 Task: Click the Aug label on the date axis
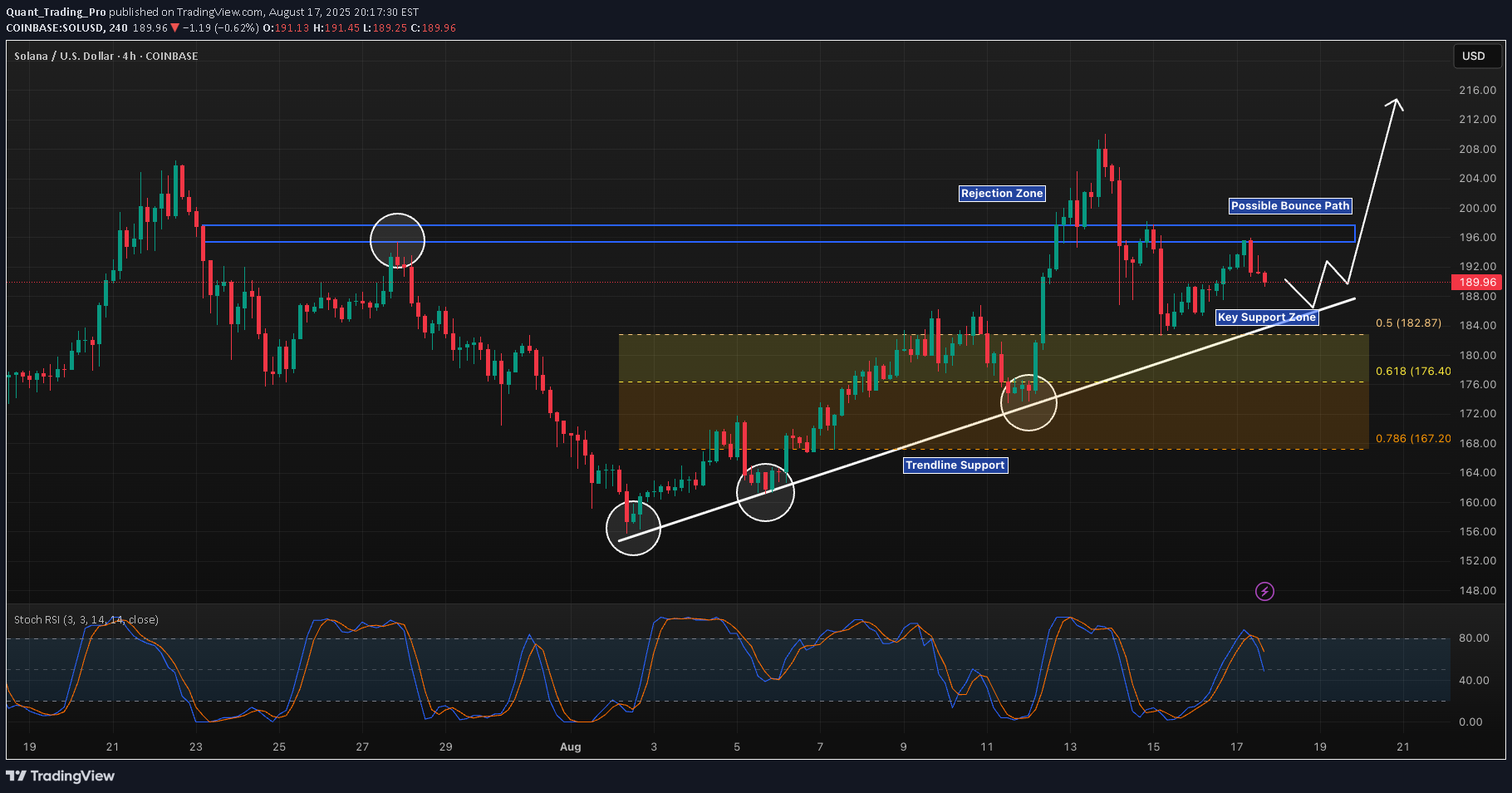[571, 746]
